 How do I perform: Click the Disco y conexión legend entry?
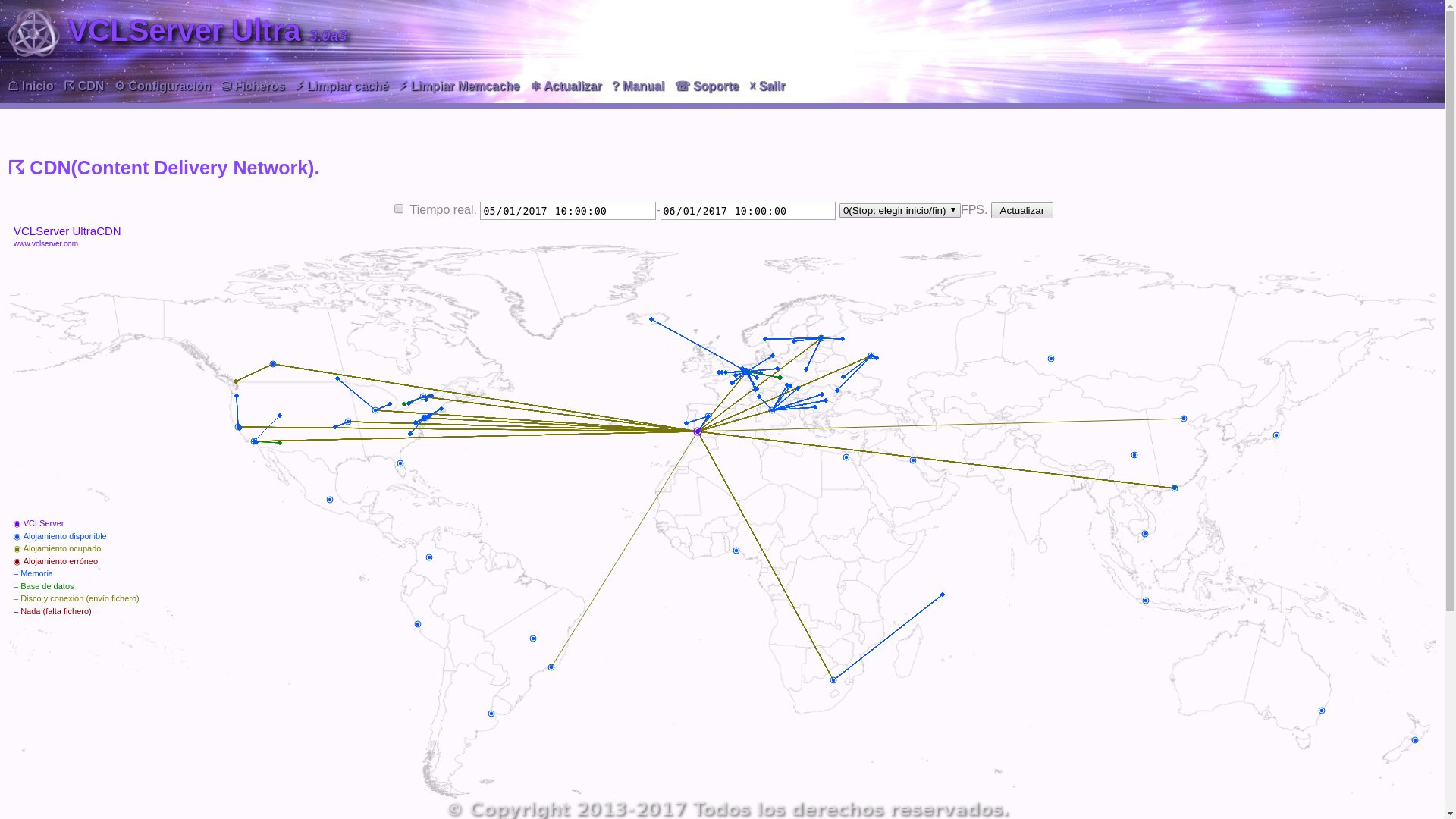click(x=77, y=598)
